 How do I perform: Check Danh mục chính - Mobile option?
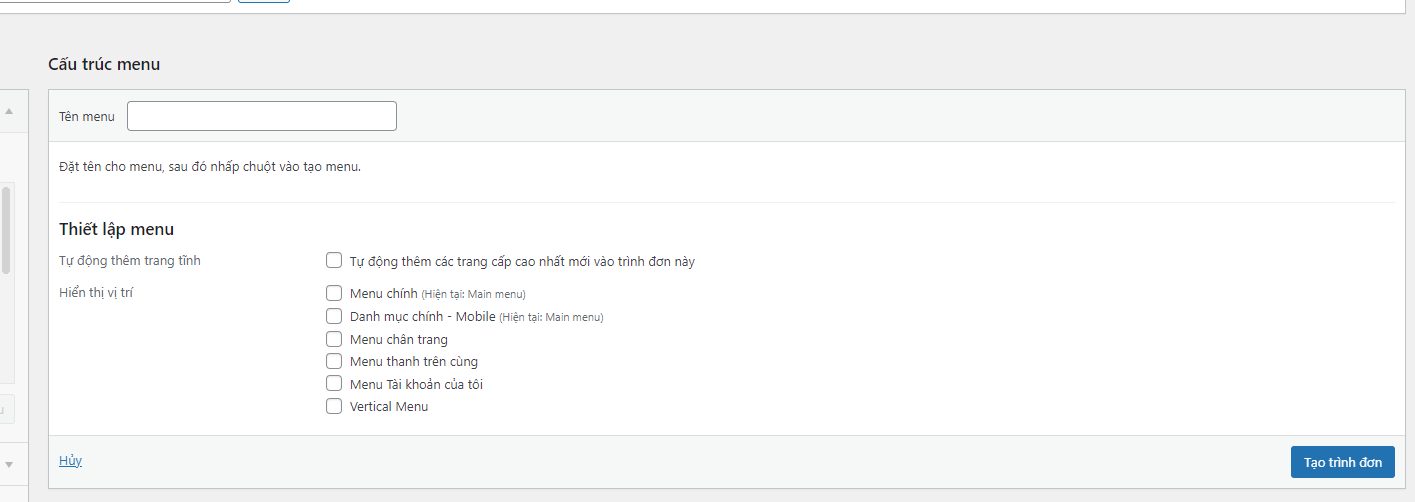pos(334,316)
